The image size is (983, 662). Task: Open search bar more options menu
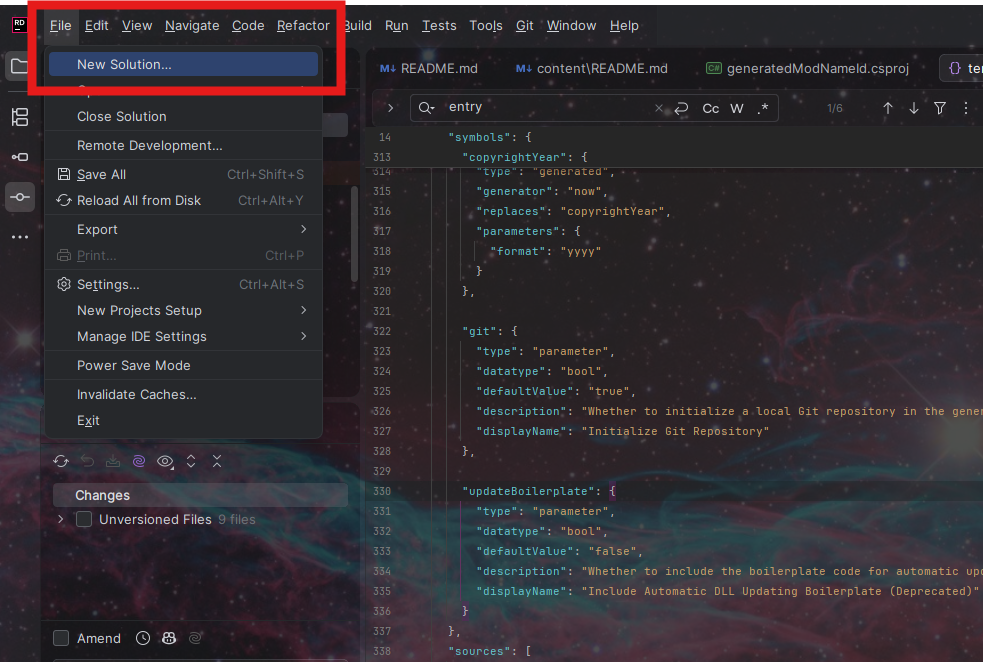pyautogui.click(x=965, y=108)
